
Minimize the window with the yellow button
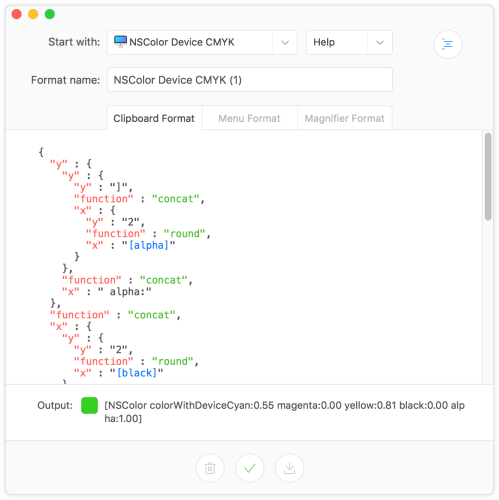(33, 14)
